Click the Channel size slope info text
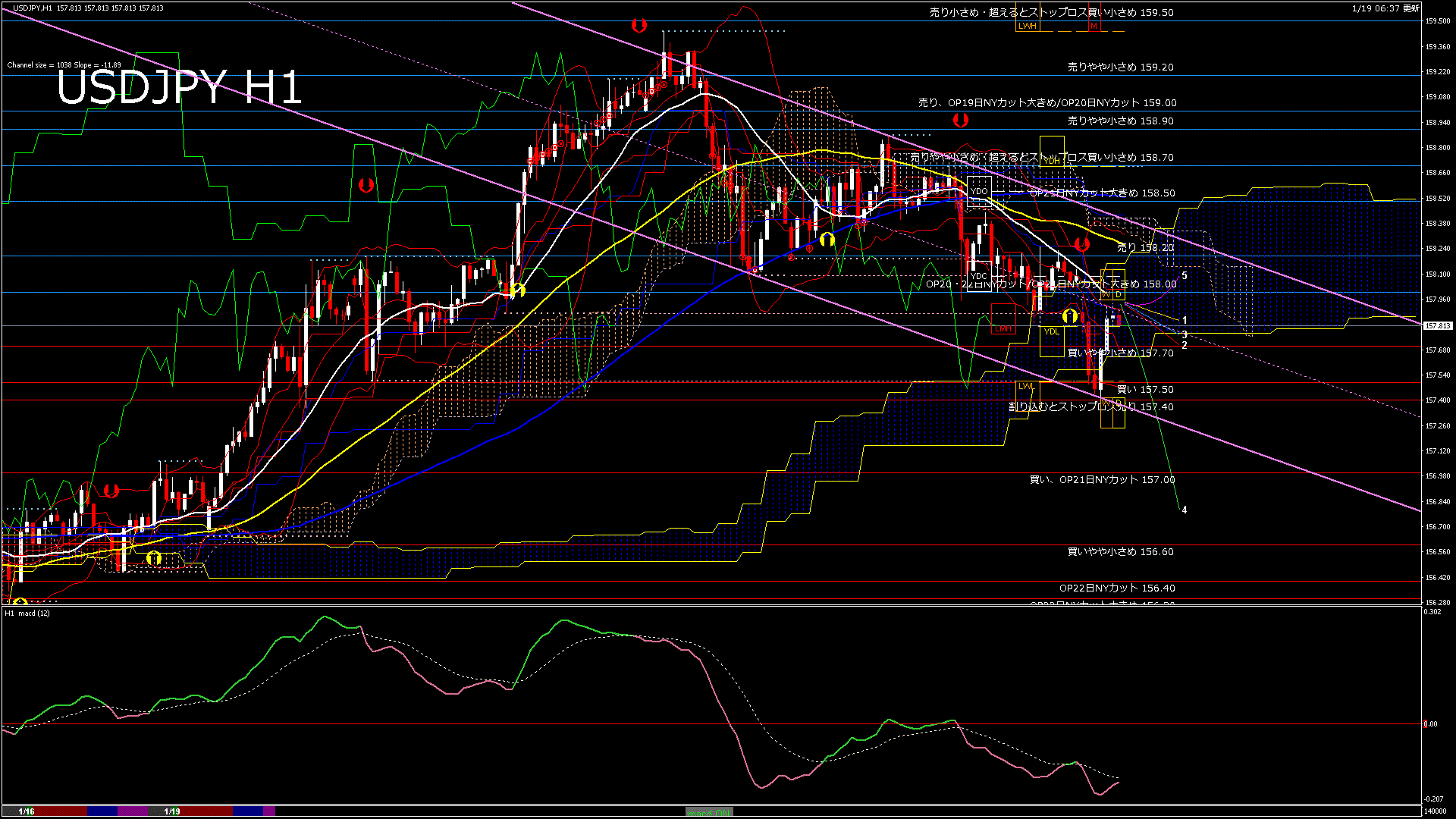Image resolution: width=1456 pixels, height=819 pixels. pos(64,65)
